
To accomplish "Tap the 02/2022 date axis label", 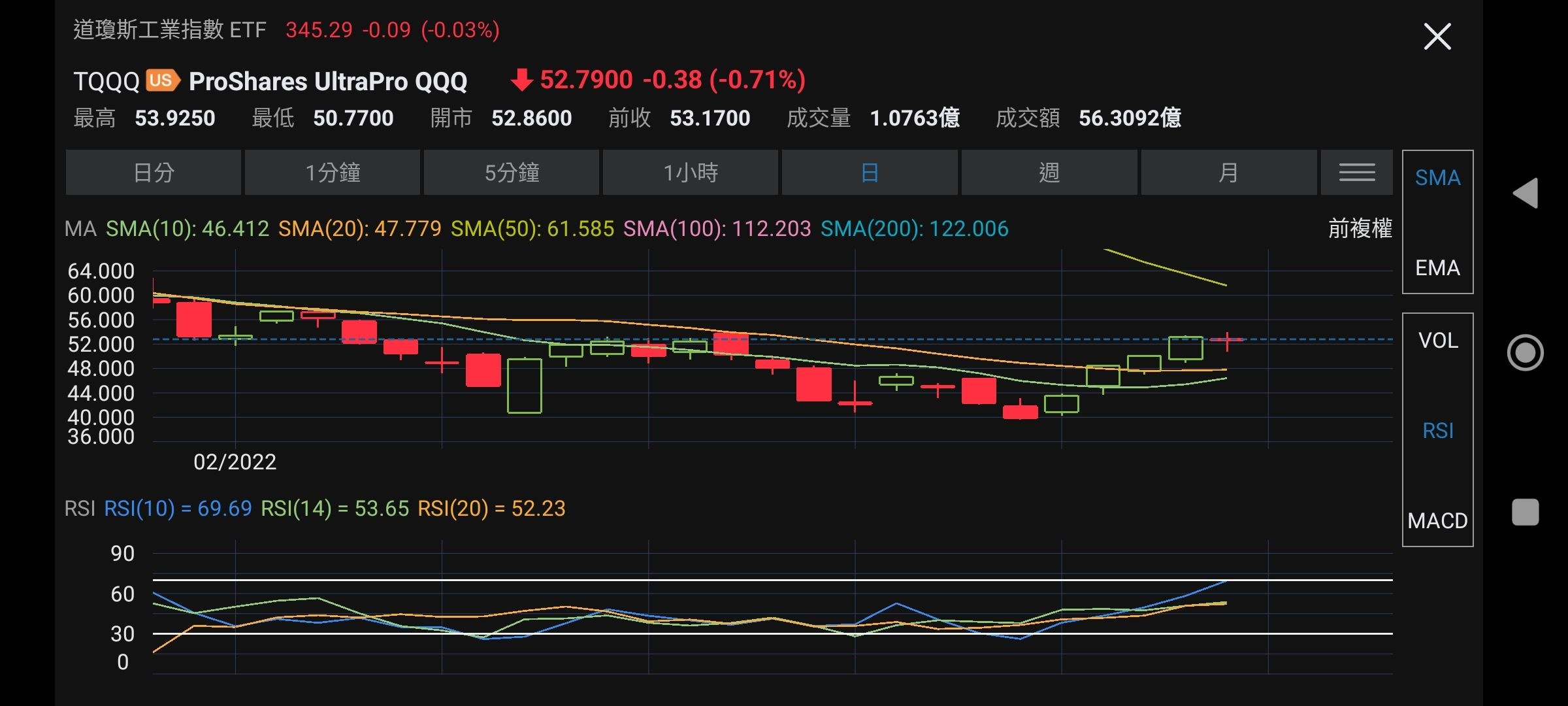I will click(x=235, y=462).
